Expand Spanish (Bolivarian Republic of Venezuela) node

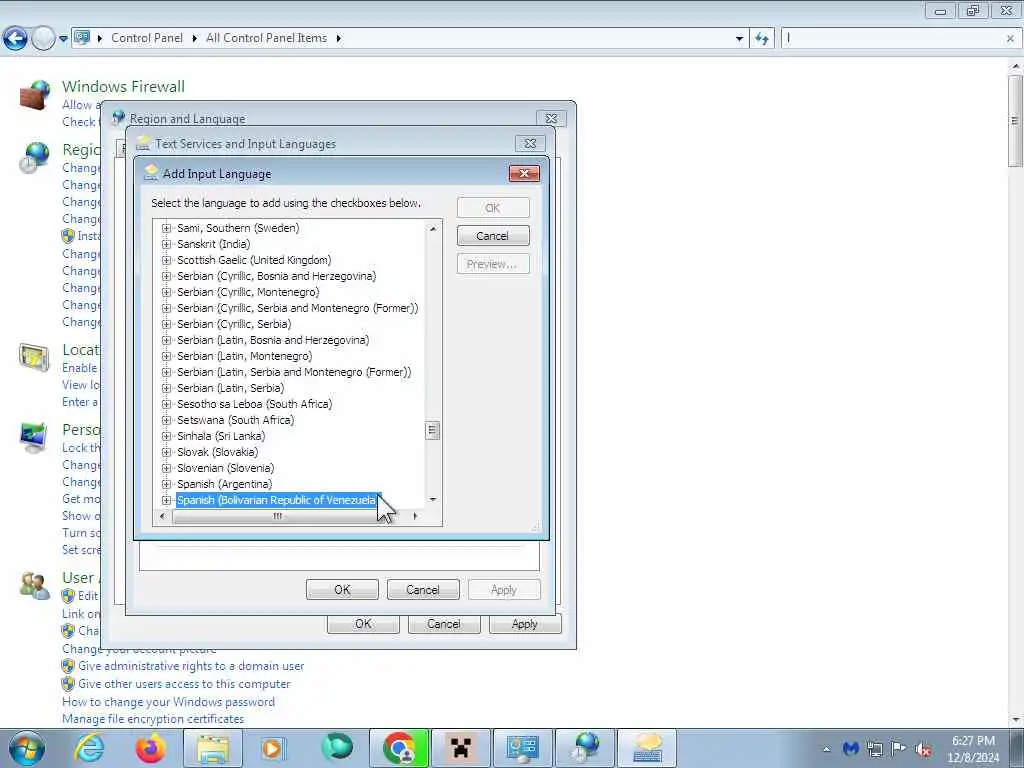[x=166, y=500]
